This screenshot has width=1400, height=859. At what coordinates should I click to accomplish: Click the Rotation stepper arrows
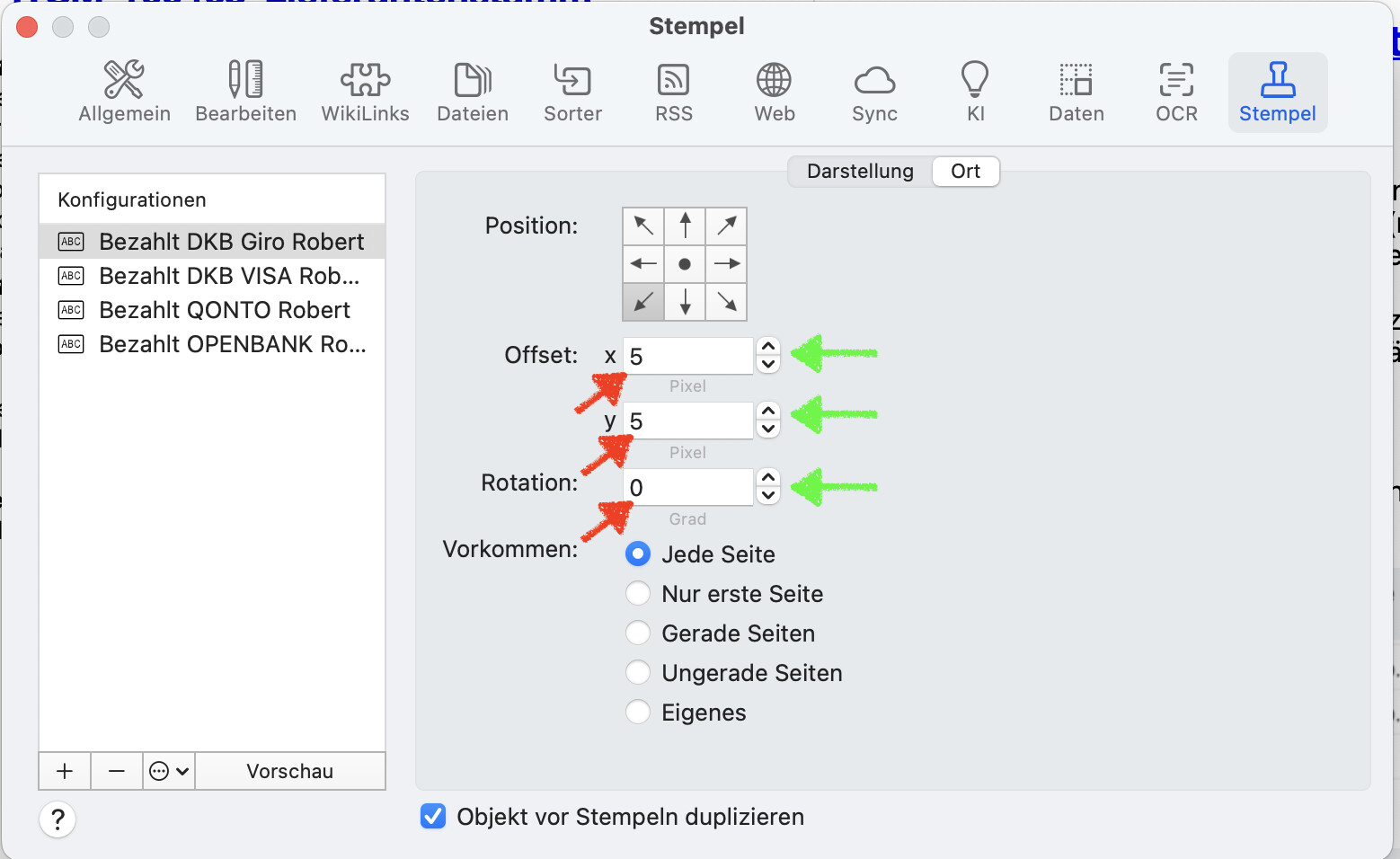(768, 487)
